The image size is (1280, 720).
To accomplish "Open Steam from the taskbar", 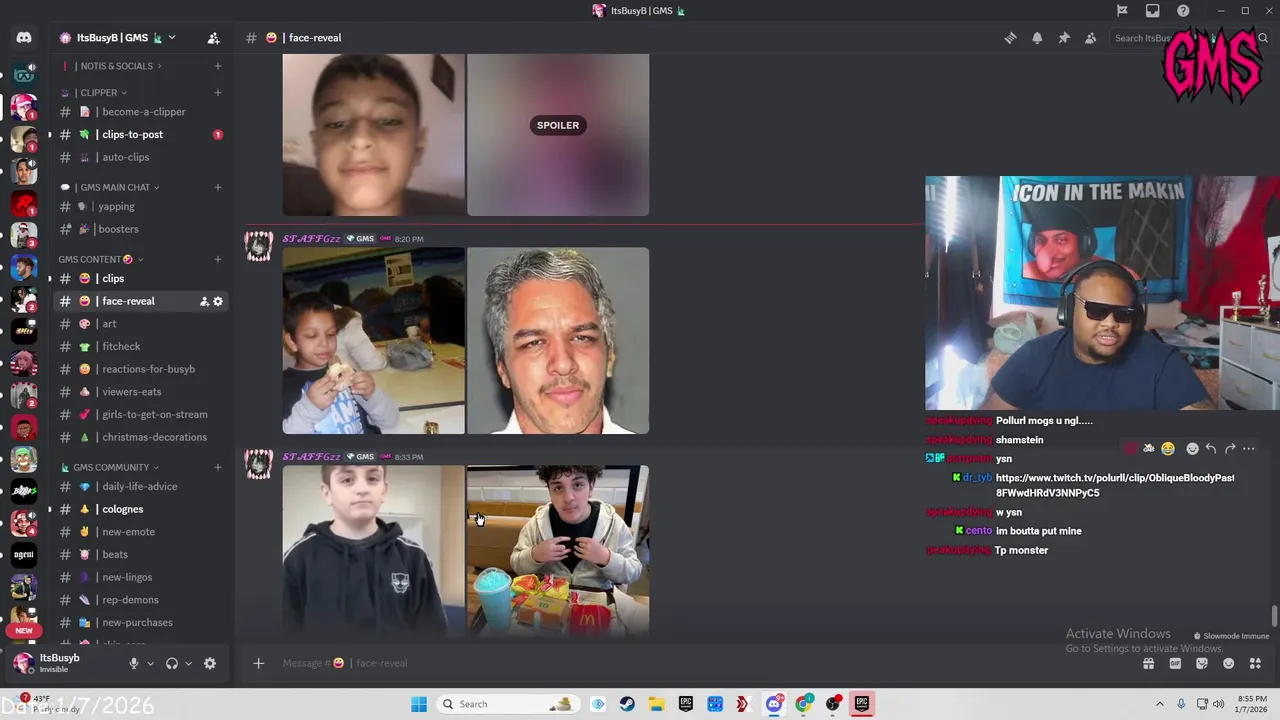I will click(627, 704).
